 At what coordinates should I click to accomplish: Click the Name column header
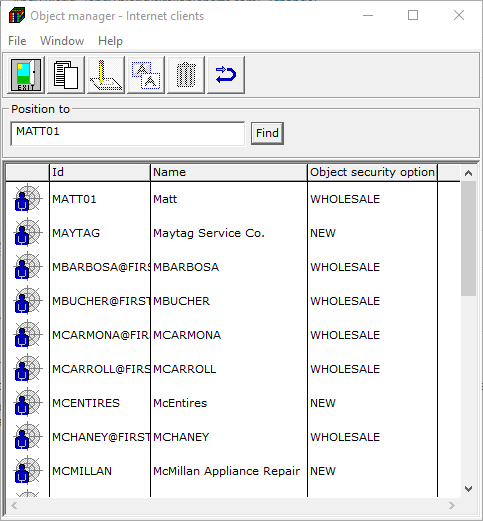[229, 172]
